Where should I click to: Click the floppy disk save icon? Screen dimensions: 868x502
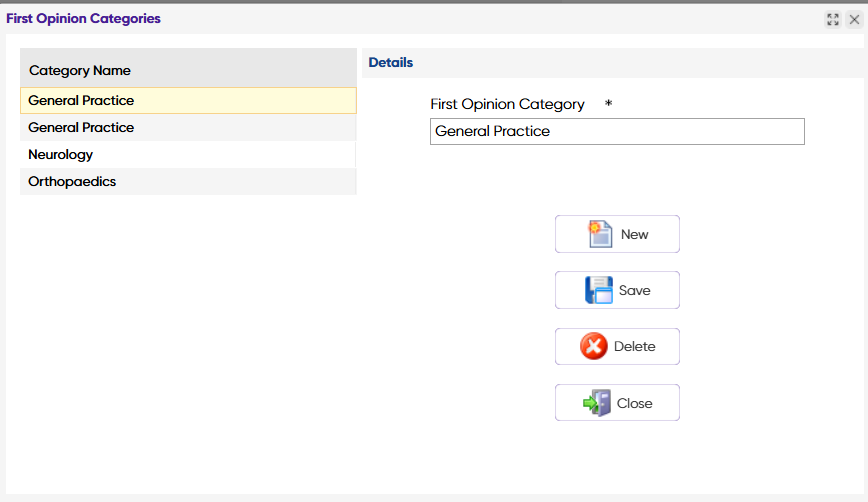coord(599,290)
